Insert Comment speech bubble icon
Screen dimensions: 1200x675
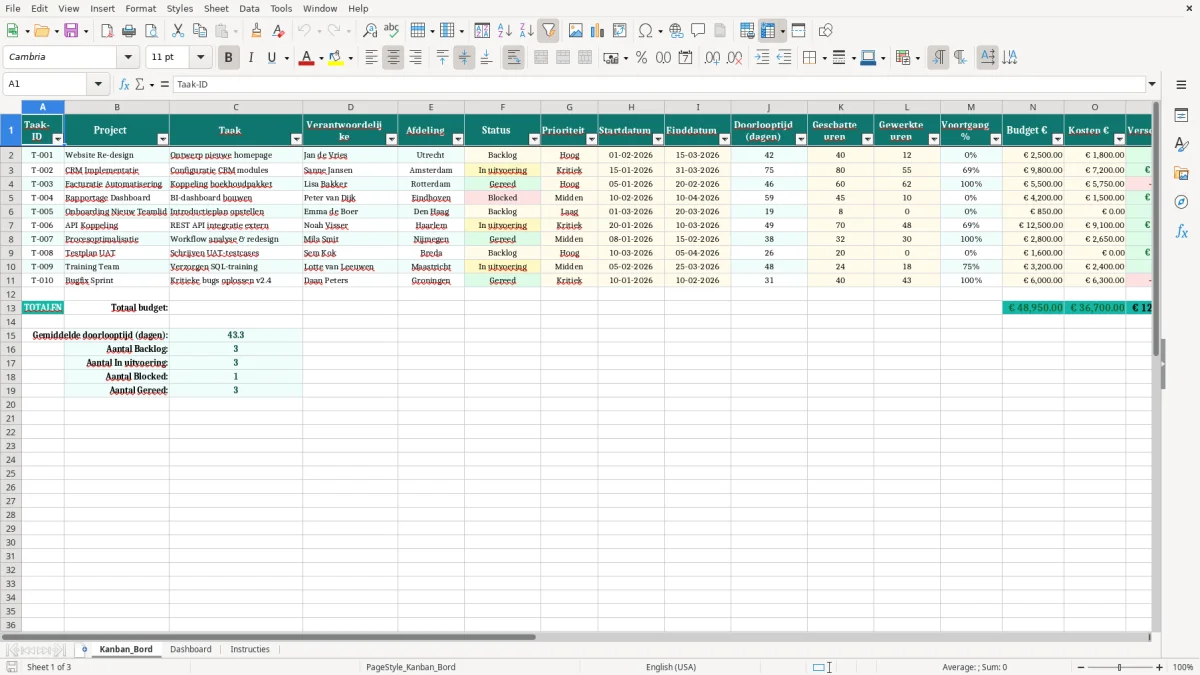(698, 31)
